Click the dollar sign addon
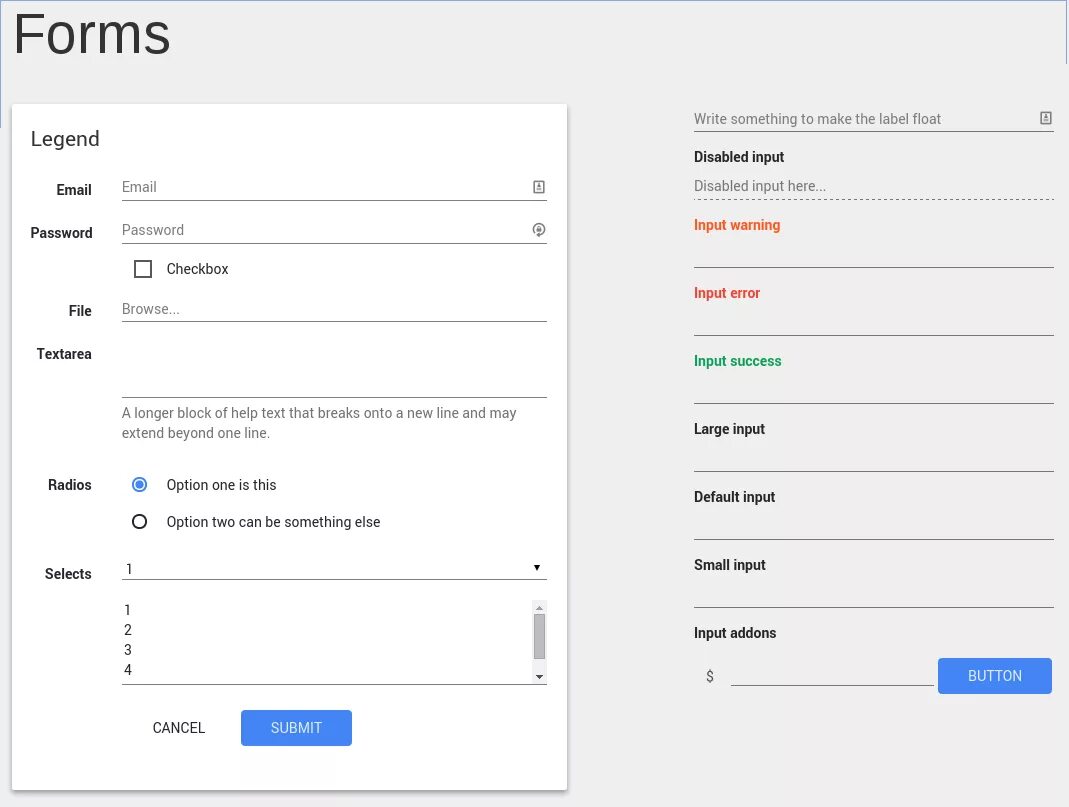 [710, 677]
